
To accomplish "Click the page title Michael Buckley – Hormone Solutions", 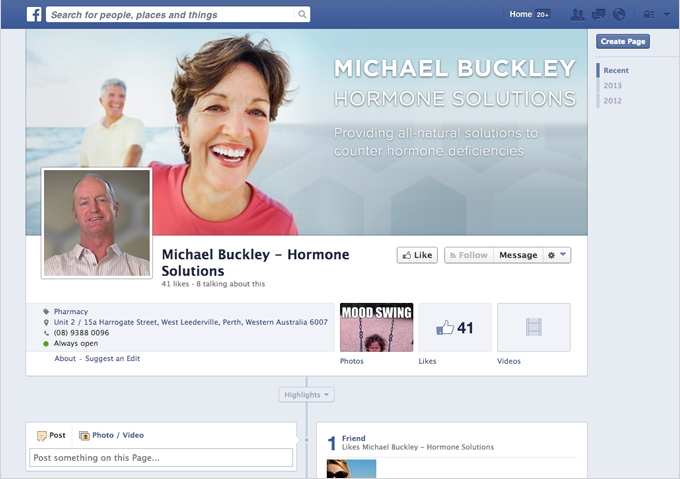I will (255, 262).
